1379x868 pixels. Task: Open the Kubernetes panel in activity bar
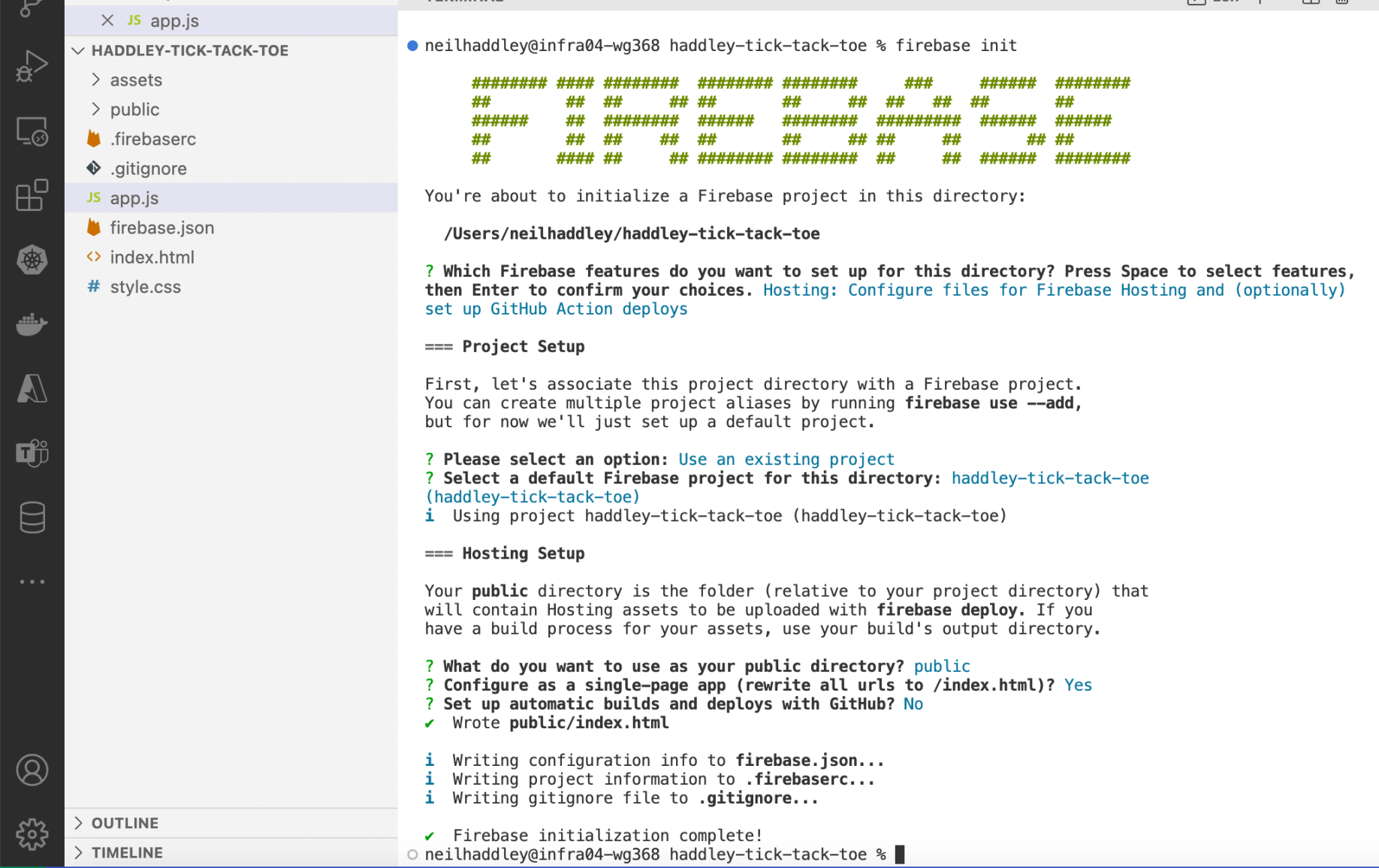tap(32, 260)
